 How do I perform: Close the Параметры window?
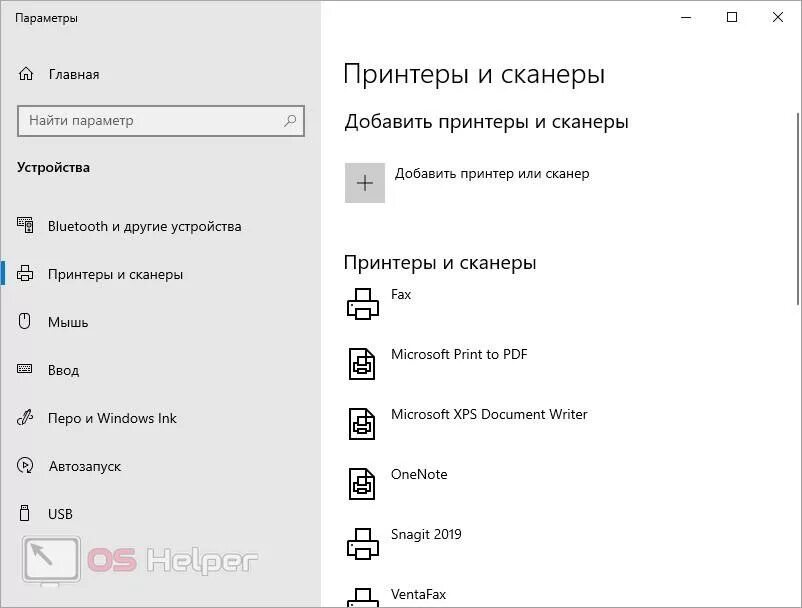pyautogui.click(x=777, y=17)
